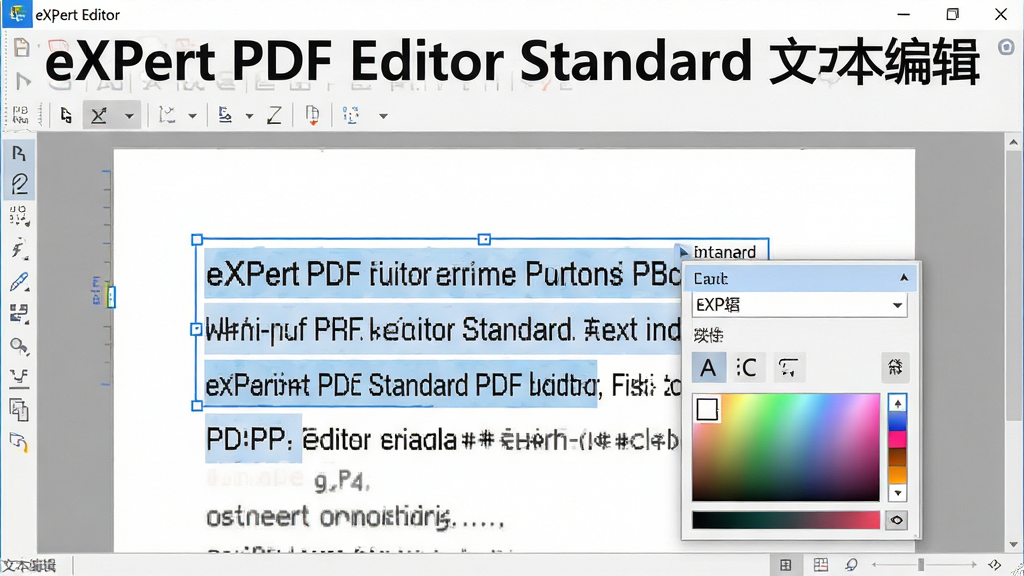Toggle the eye button beside gradient bar
Viewport: 1024px width, 576px height.
[897, 520]
